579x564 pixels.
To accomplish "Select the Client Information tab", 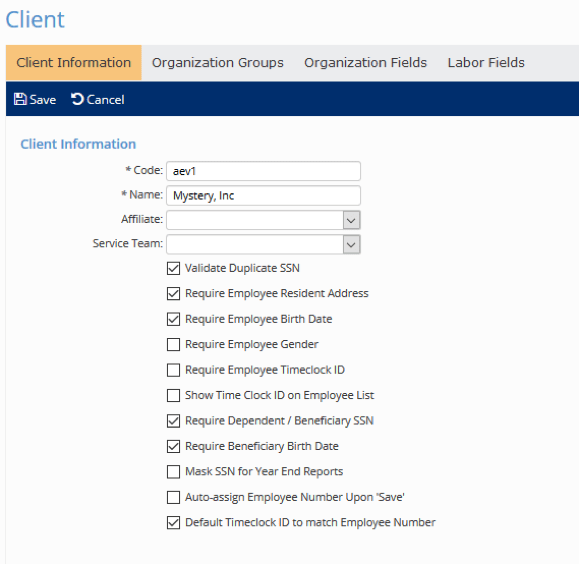I will [74, 63].
